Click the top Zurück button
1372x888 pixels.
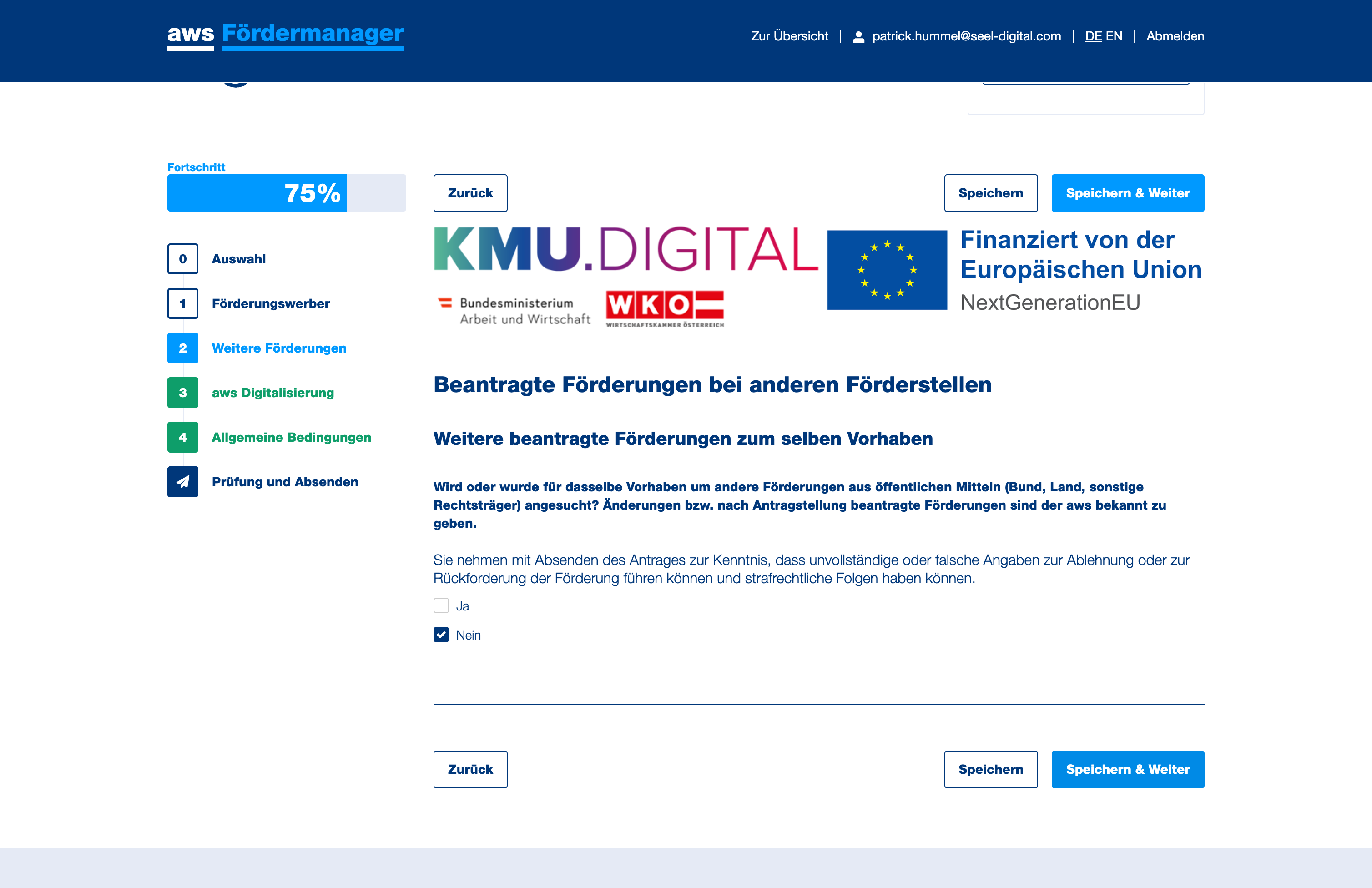click(x=470, y=193)
